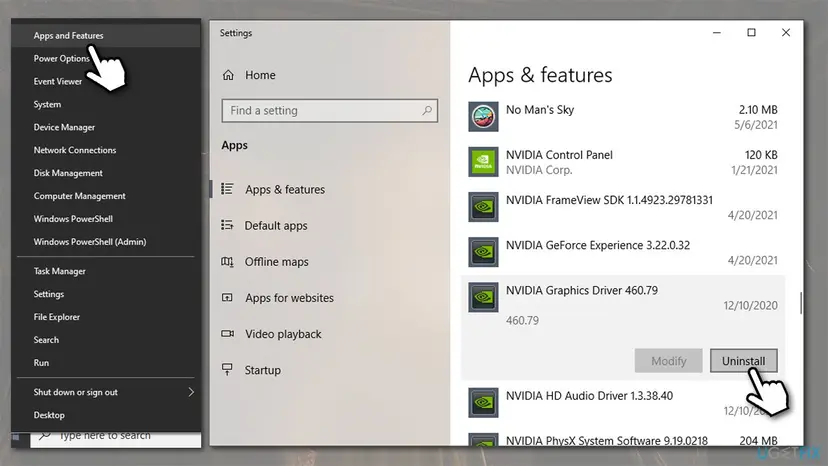Select NVIDIA Graphics Driver 460.79 title
Viewport: 828px width, 466px height.
(581, 290)
